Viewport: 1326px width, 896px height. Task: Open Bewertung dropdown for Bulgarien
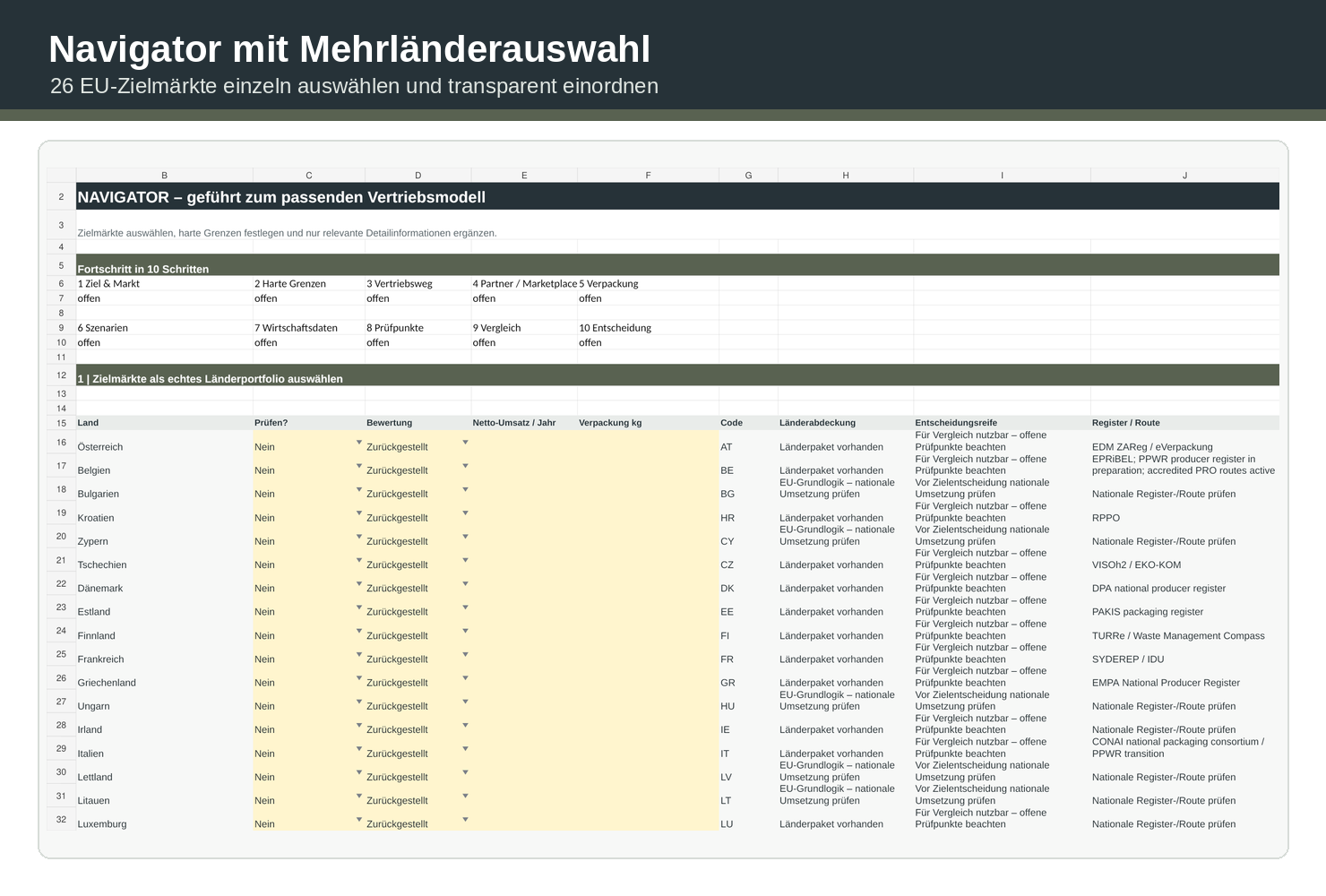click(x=465, y=489)
